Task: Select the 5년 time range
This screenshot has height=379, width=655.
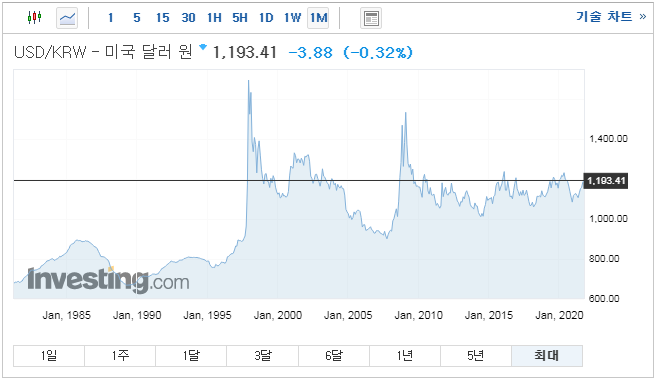Action: point(476,356)
